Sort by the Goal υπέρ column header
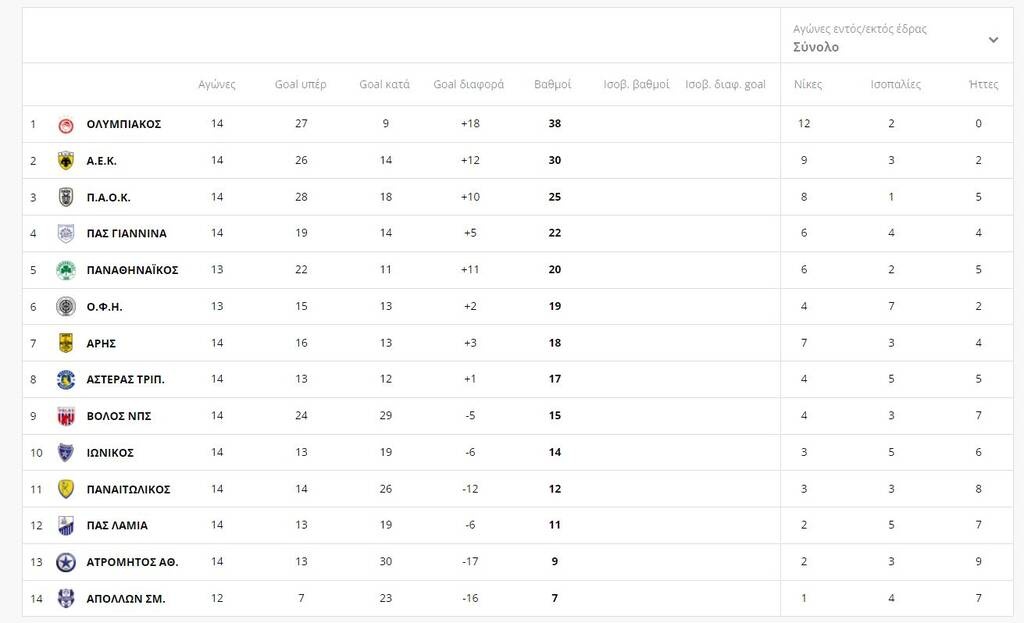1024x623 pixels. 300,84
